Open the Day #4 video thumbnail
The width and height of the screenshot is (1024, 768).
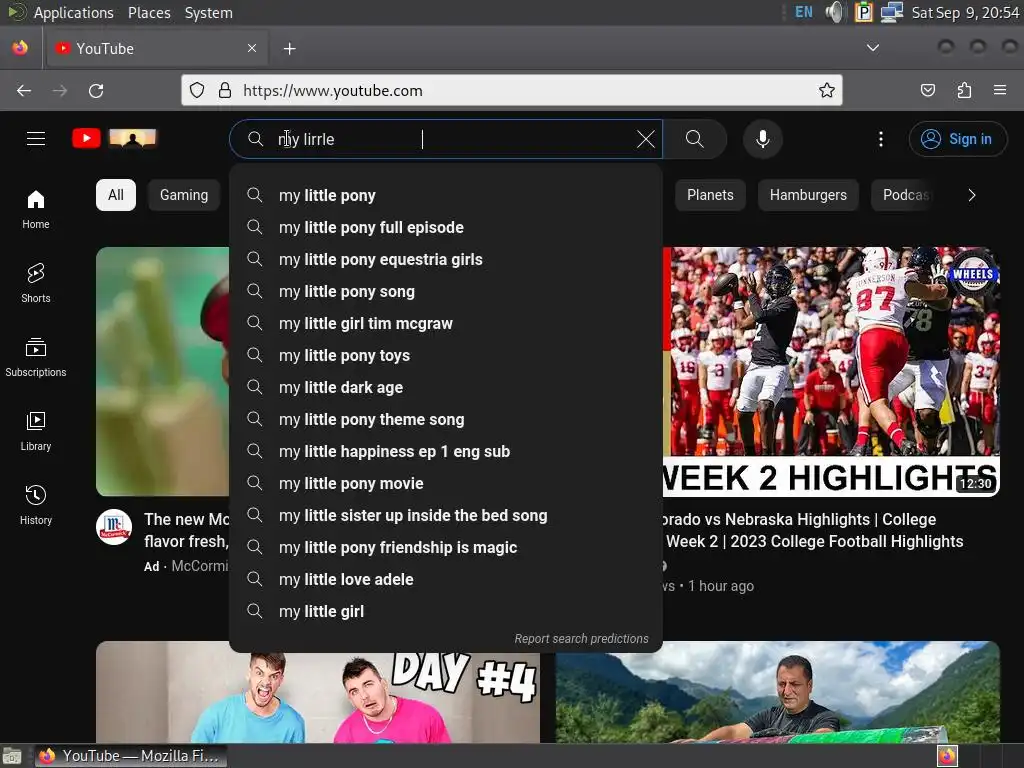[x=318, y=692]
